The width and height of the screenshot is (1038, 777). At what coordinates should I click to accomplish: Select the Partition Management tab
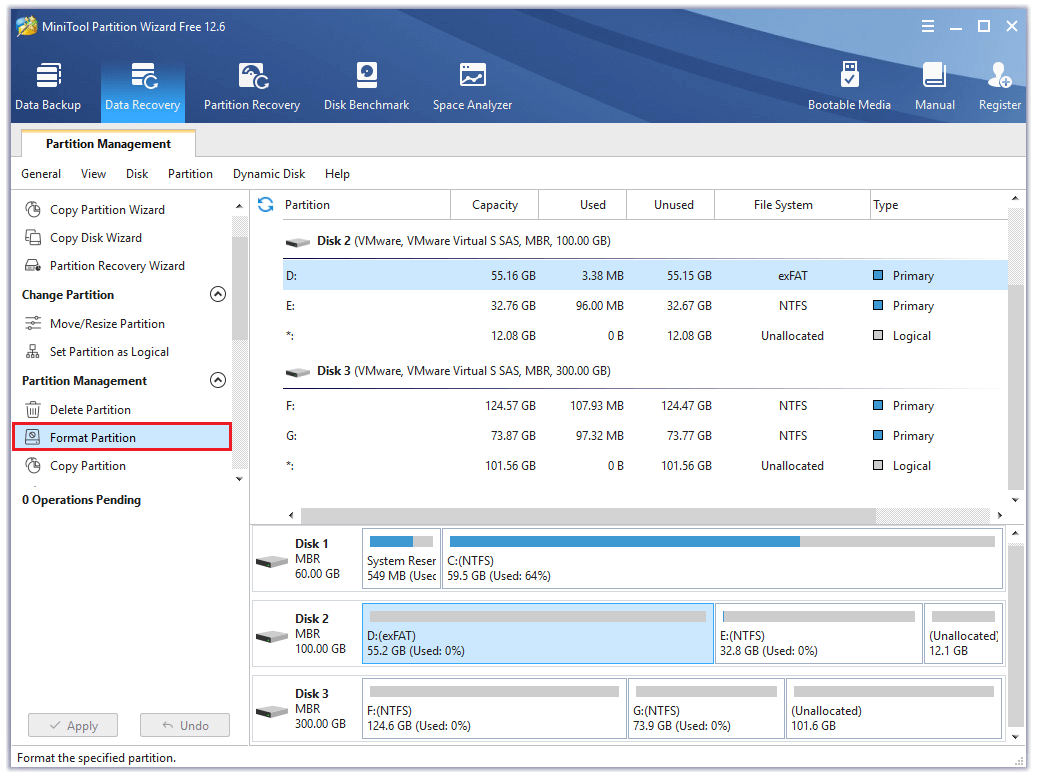tap(108, 144)
